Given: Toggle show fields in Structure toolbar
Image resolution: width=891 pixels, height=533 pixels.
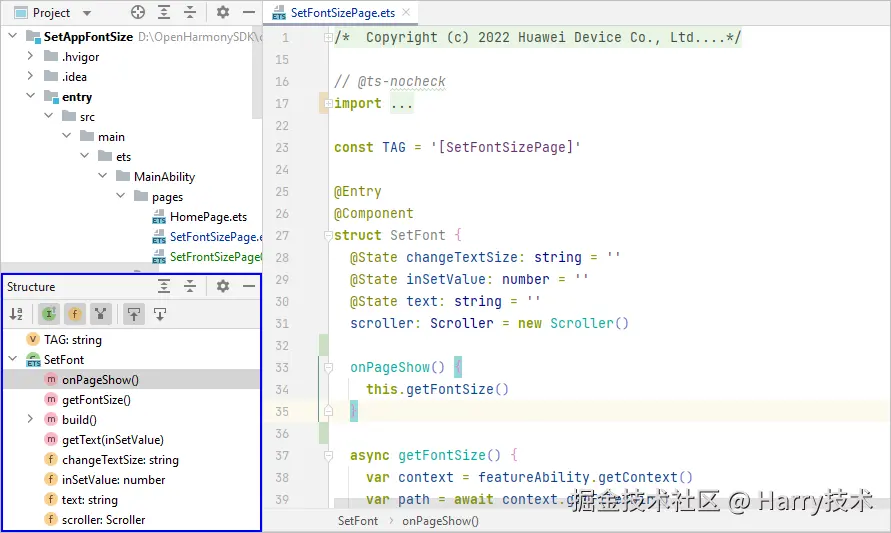Looking at the screenshot, I should click(74, 314).
